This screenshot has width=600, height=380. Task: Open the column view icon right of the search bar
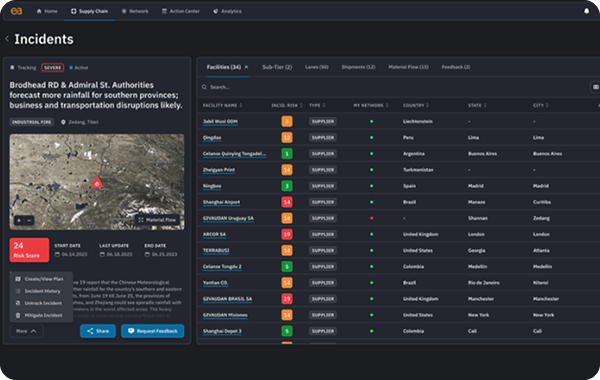coord(595,87)
